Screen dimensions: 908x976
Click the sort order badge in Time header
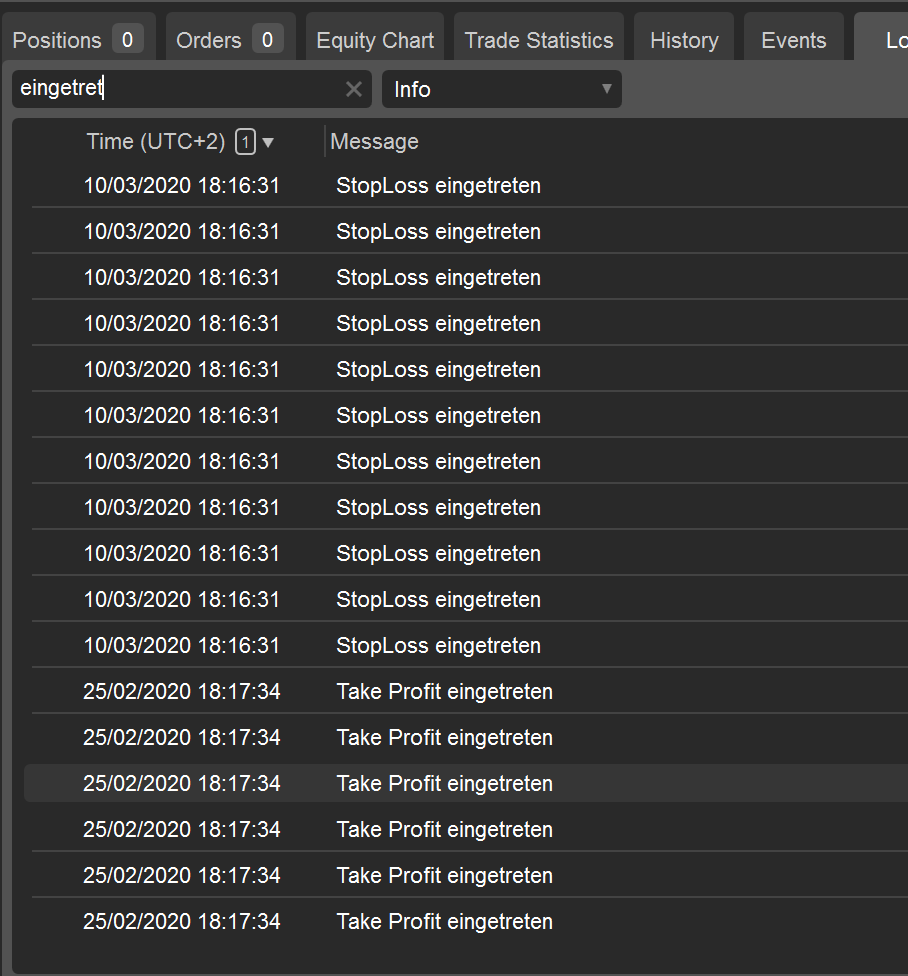(x=245, y=142)
